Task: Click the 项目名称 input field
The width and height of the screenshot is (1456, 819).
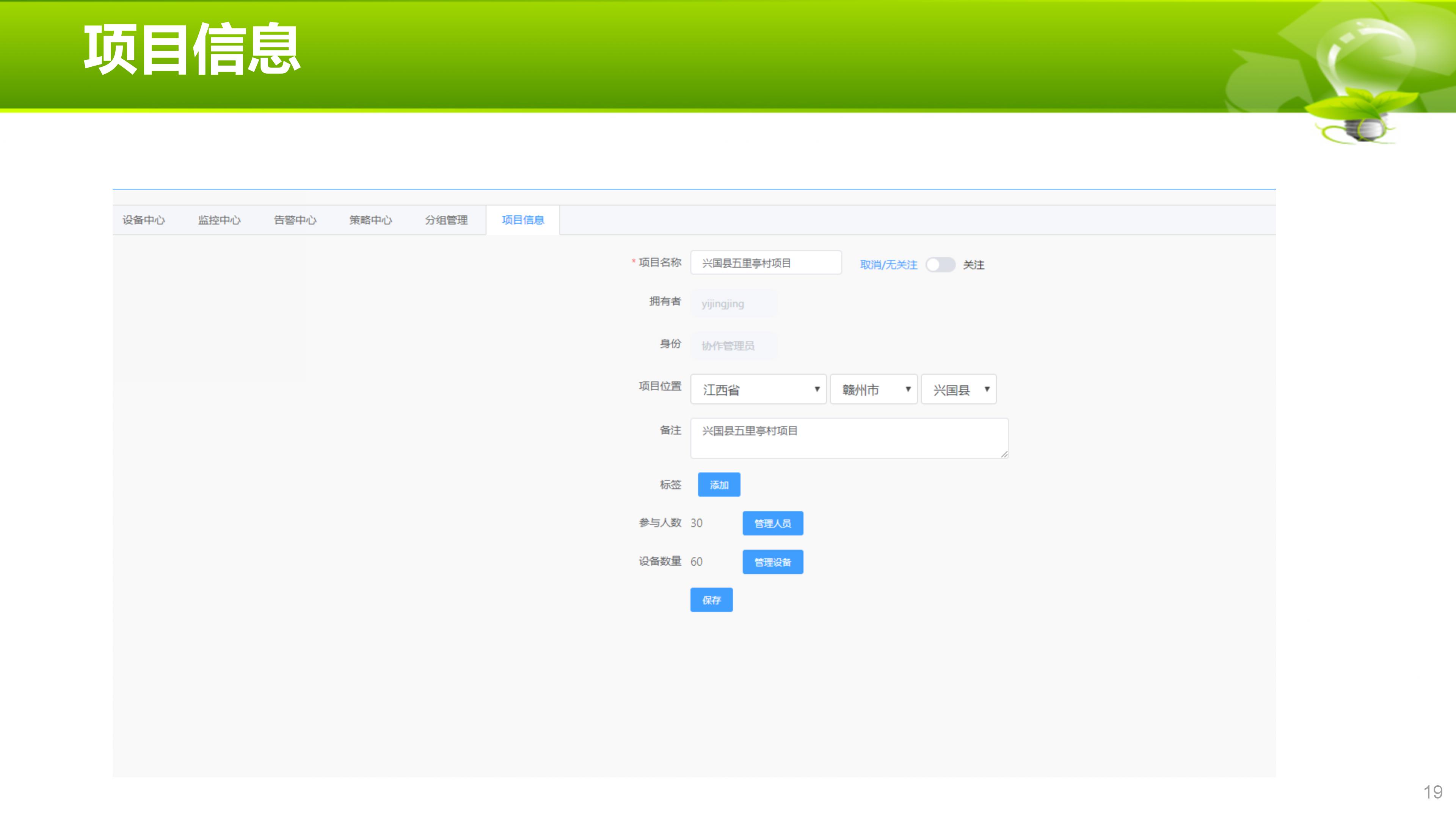Action: pos(765,263)
